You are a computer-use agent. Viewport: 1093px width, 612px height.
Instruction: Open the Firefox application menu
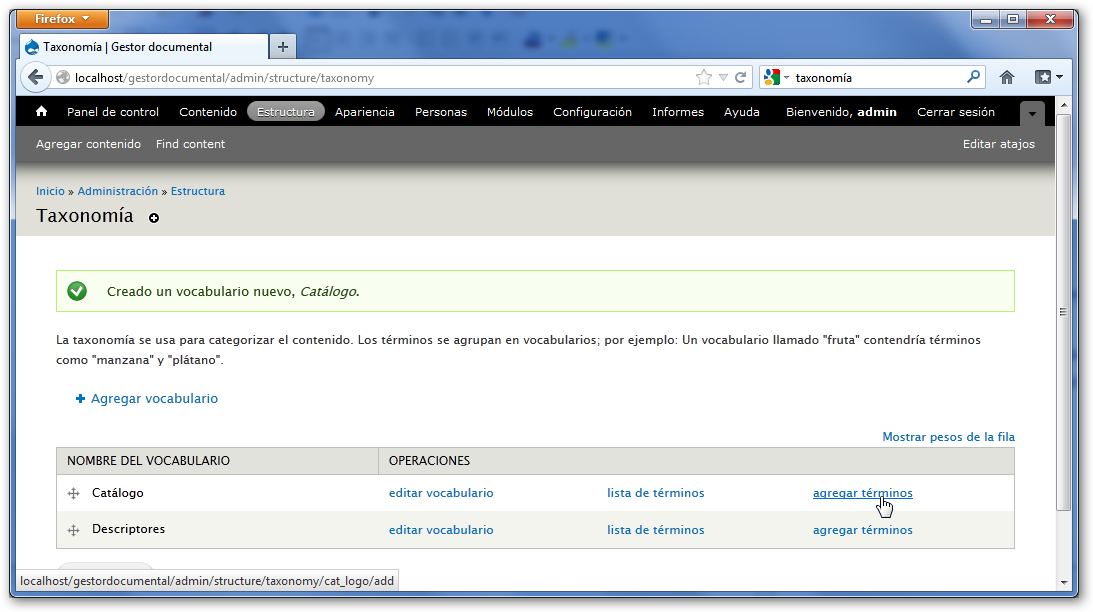pos(63,19)
